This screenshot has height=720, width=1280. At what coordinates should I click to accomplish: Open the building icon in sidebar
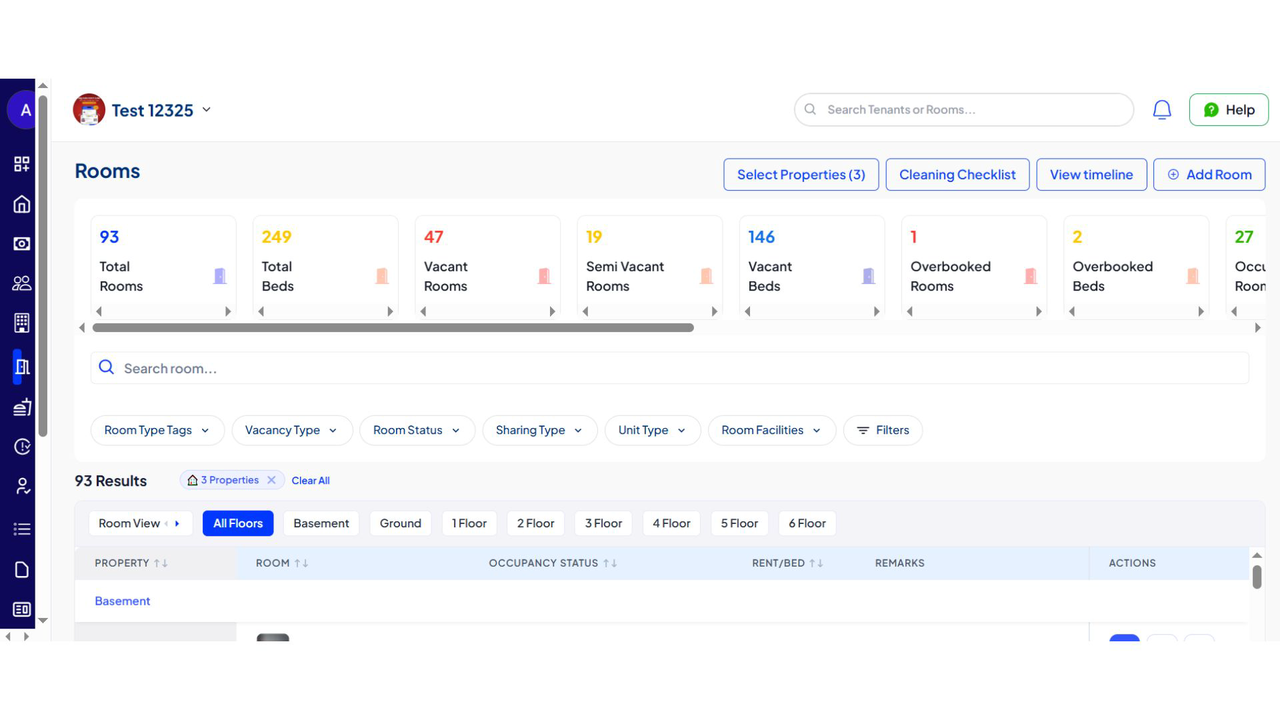click(x=21, y=323)
